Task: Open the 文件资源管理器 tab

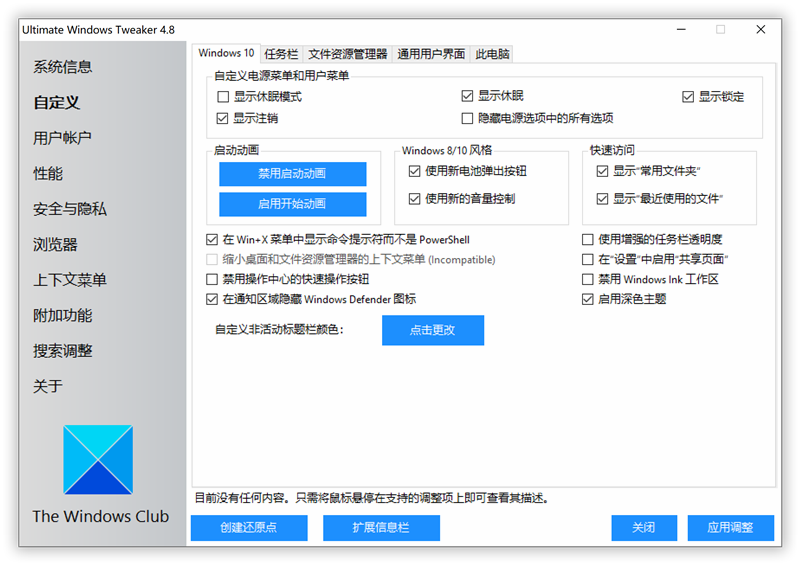Action: 347,54
